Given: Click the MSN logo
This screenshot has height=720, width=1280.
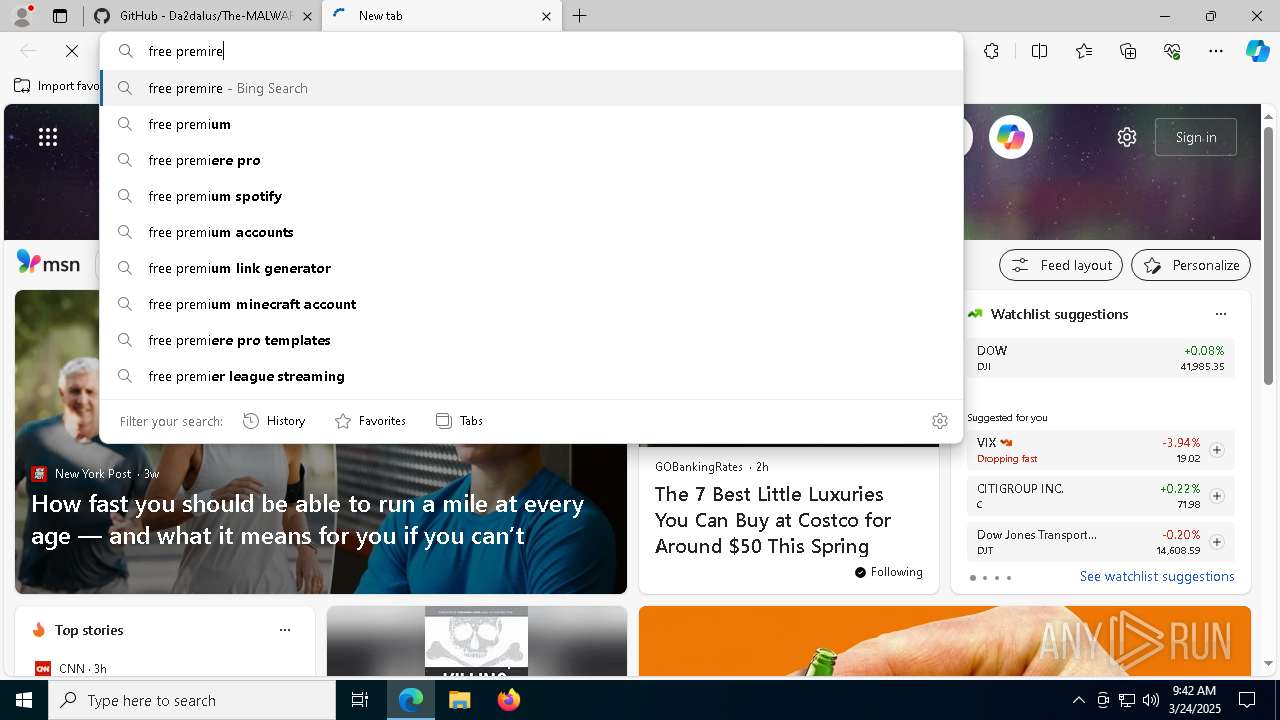Looking at the screenshot, I should click(48, 263).
